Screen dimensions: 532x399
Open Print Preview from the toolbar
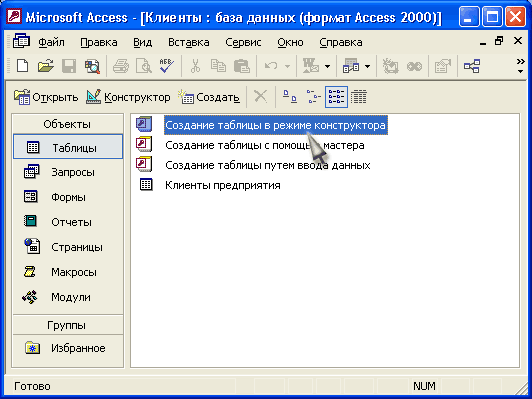click(144, 65)
